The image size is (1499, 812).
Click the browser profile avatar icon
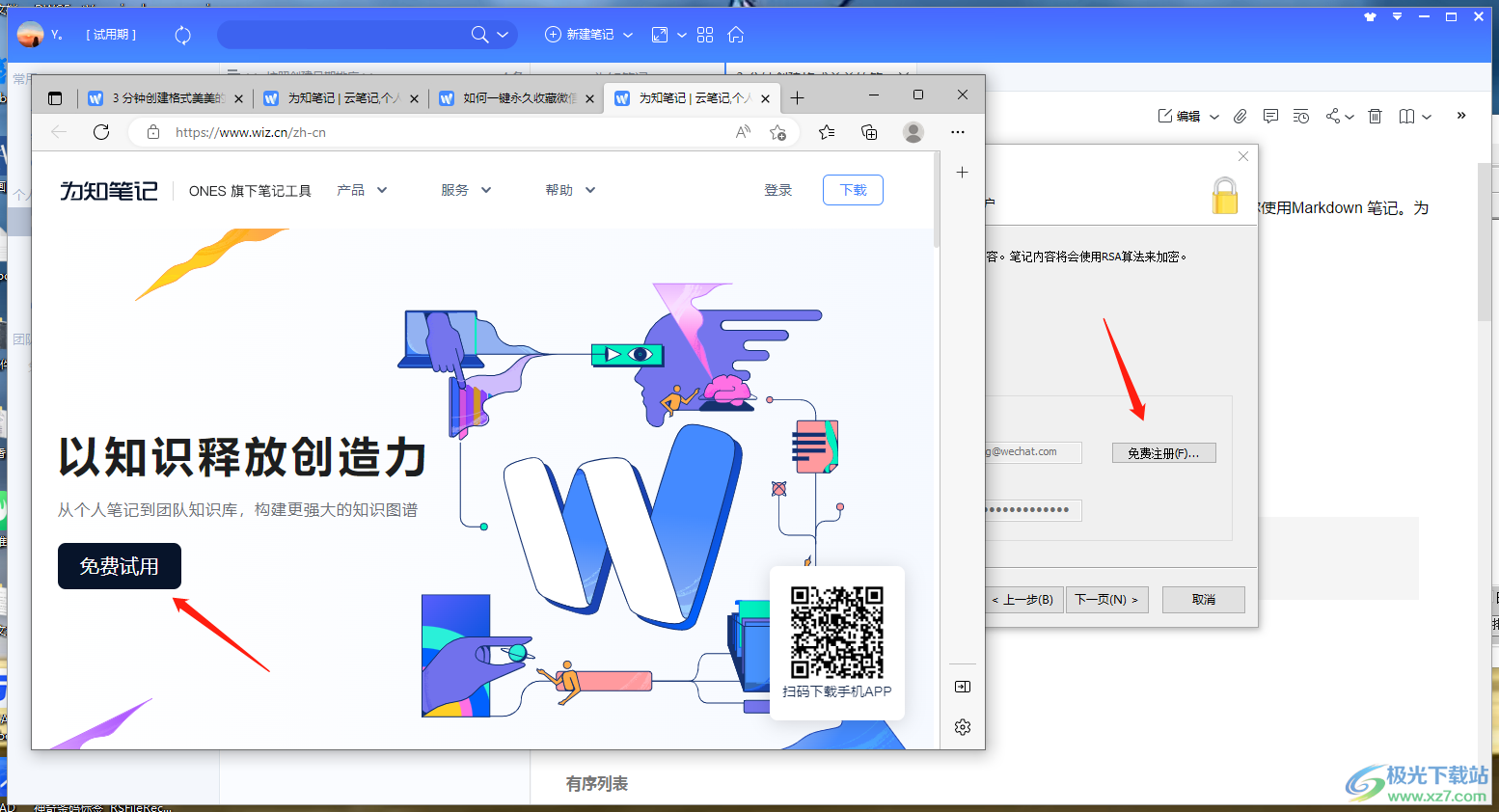tap(913, 132)
